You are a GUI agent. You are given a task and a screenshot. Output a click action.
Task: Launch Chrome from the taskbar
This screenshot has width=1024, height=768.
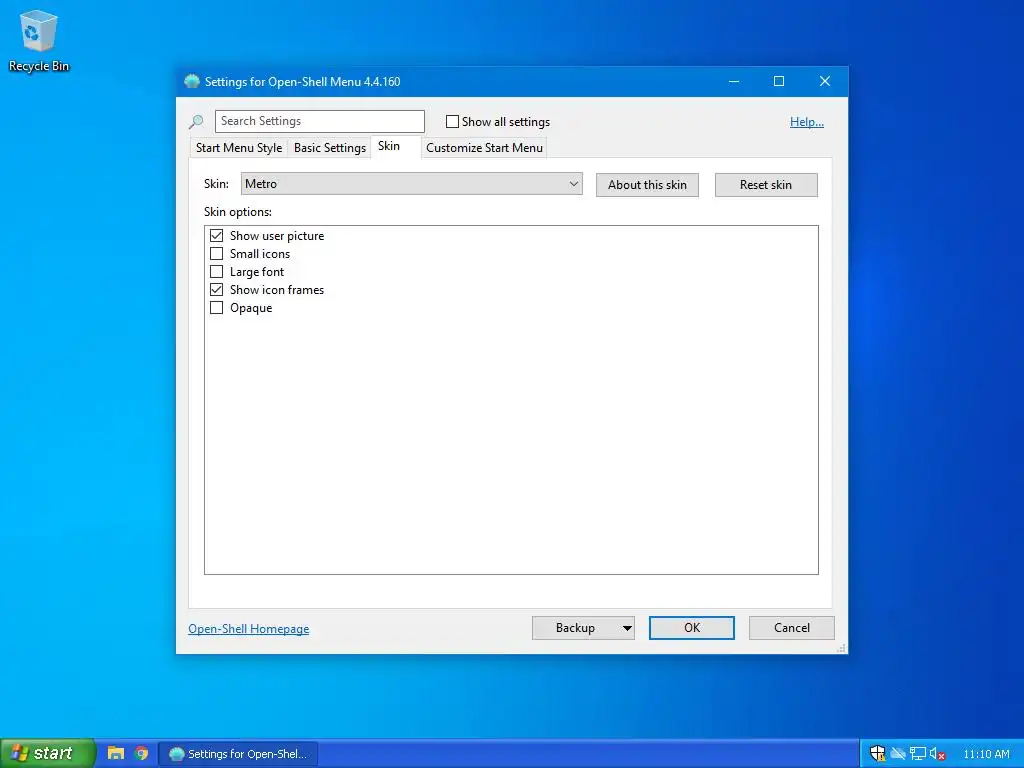pos(141,753)
